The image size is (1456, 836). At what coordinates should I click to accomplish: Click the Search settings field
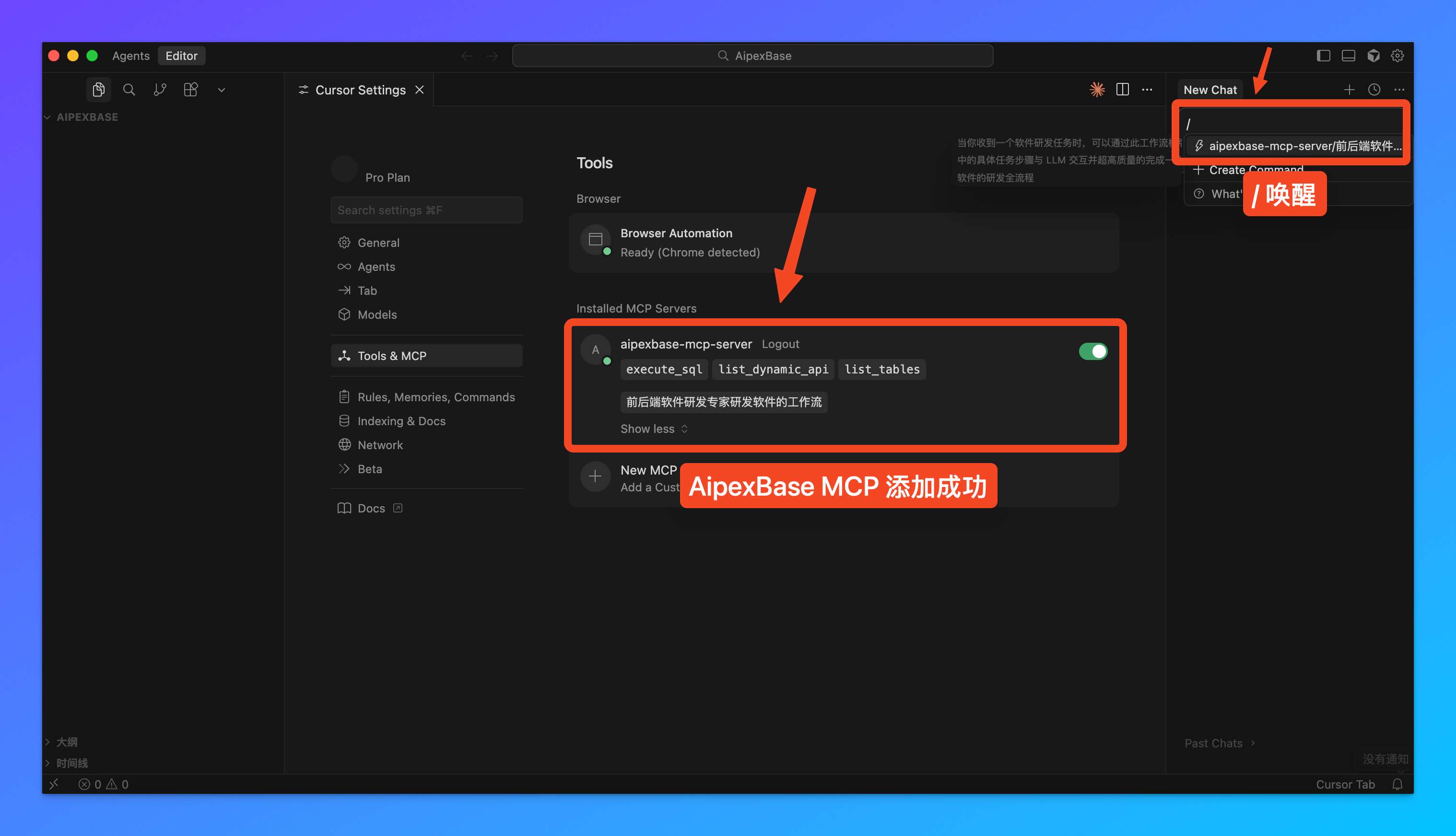click(426, 209)
